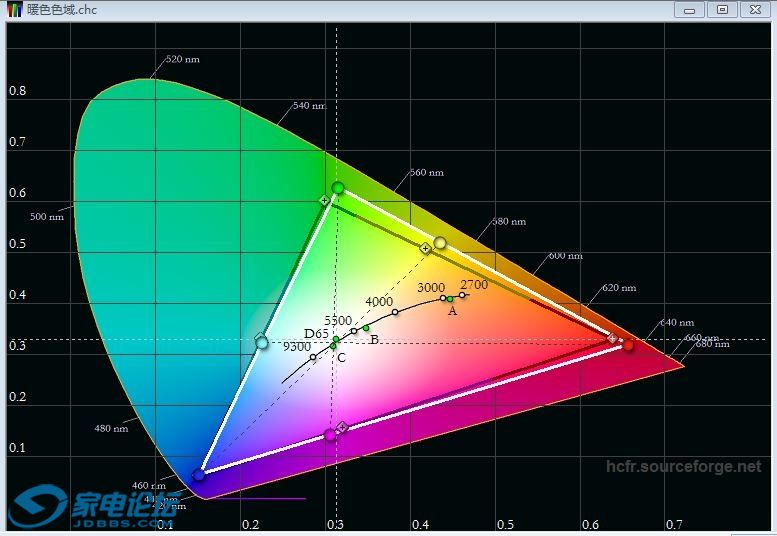
Task: Select the magenta secondary color point
Action: 331,435
